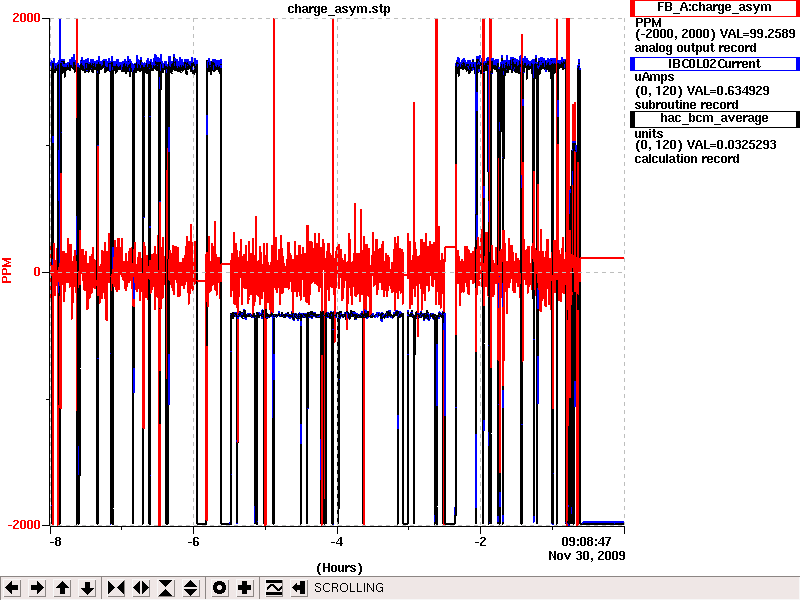This screenshot has width=800, height=600.
Task: Select the IBC0L02Current curve legend
Action: pyautogui.click(x=714, y=64)
